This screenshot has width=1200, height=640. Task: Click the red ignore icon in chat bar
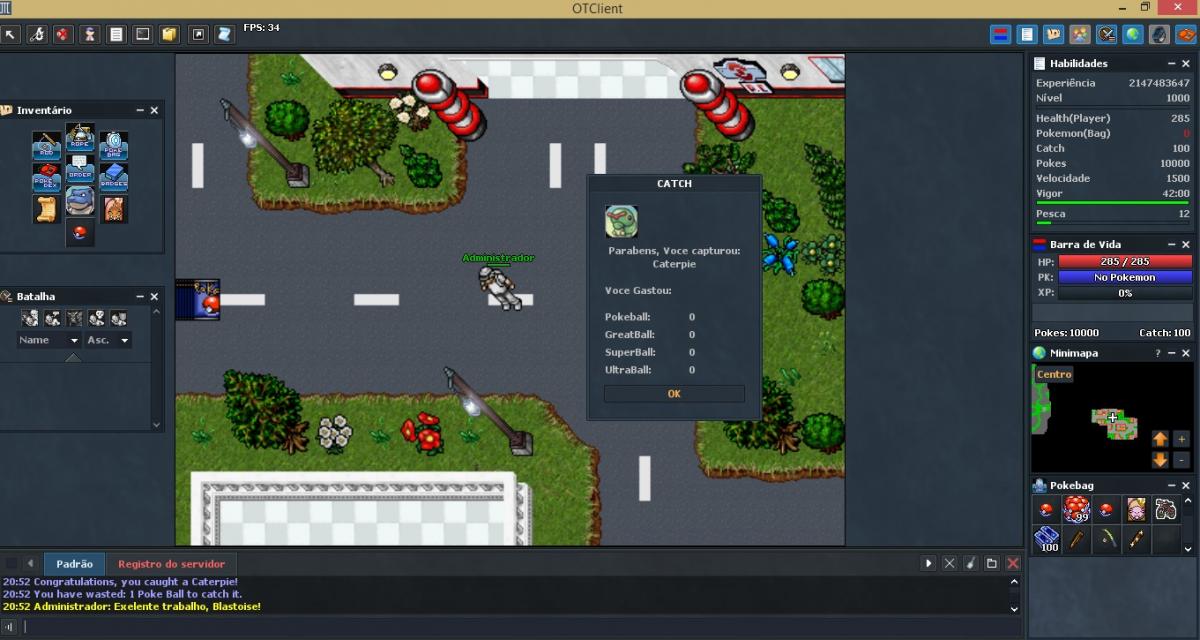pyautogui.click(x=1013, y=564)
